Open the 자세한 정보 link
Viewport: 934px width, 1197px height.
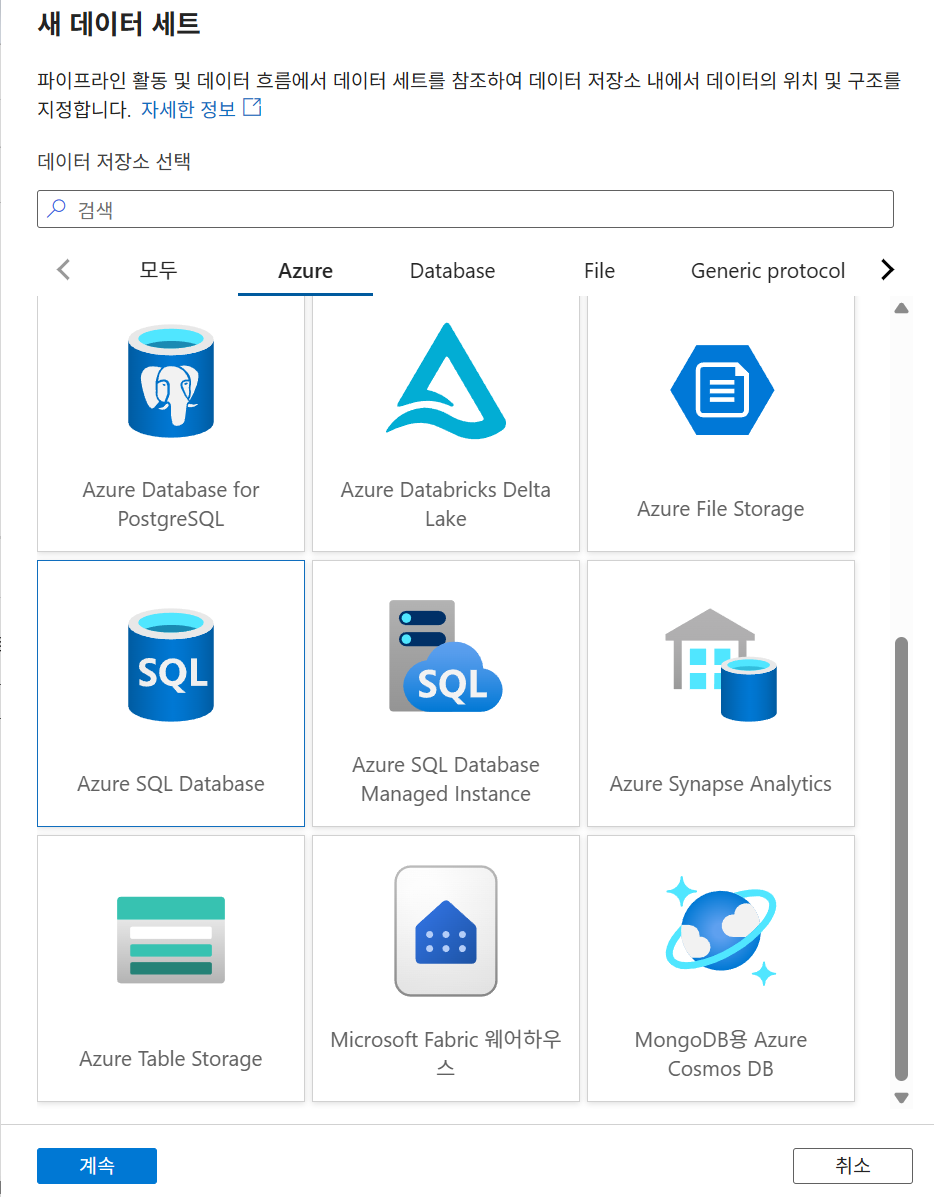click(x=189, y=109)
